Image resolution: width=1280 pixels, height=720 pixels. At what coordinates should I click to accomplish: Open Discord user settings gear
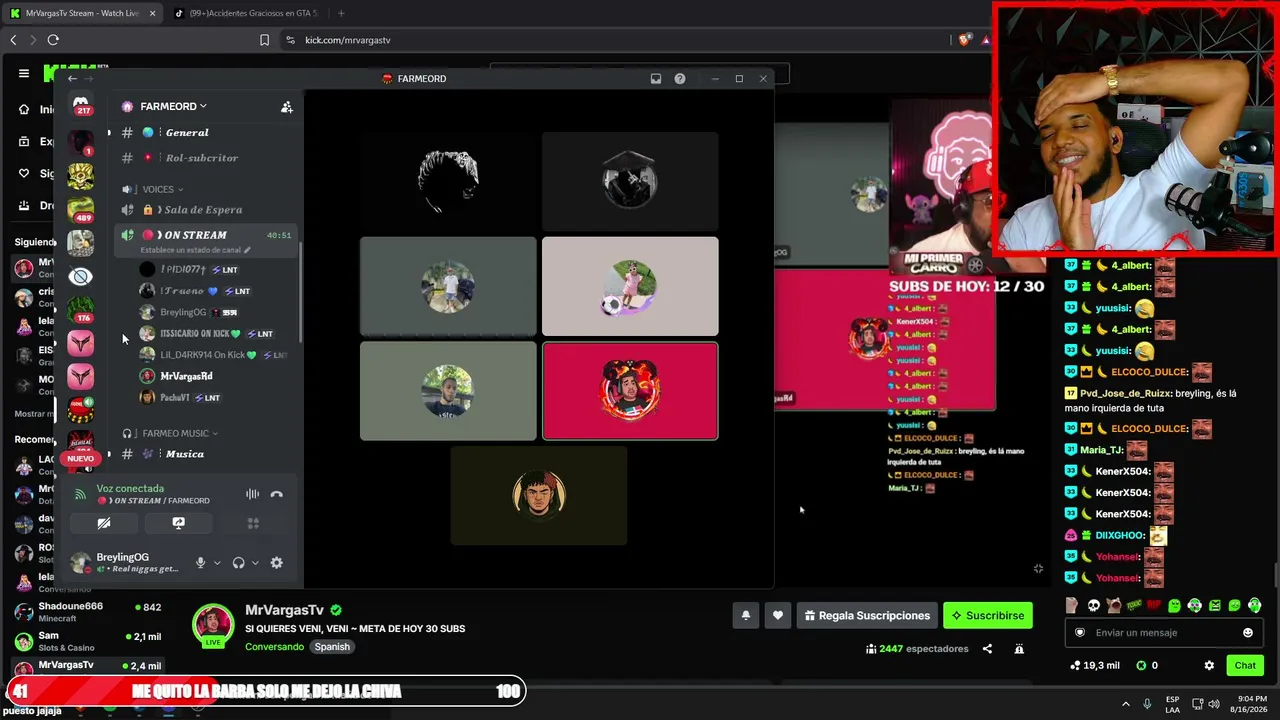pos(277,563)
